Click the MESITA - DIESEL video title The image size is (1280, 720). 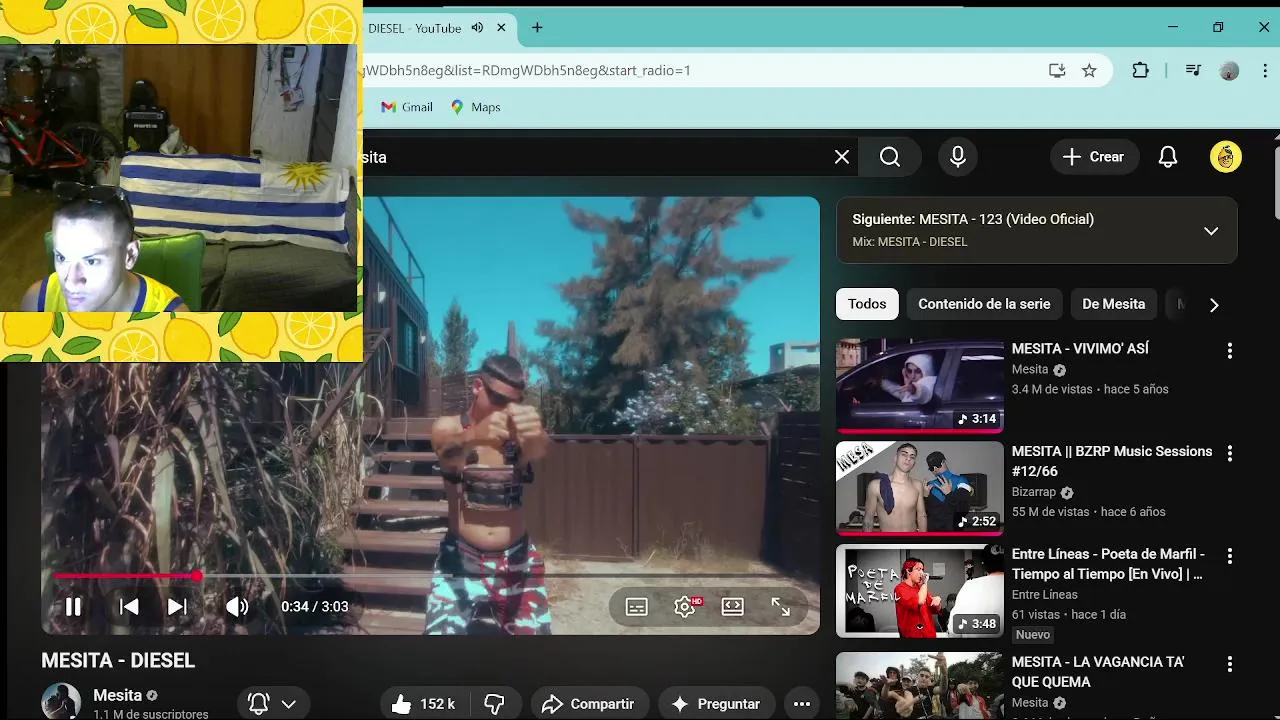point(118,661)
